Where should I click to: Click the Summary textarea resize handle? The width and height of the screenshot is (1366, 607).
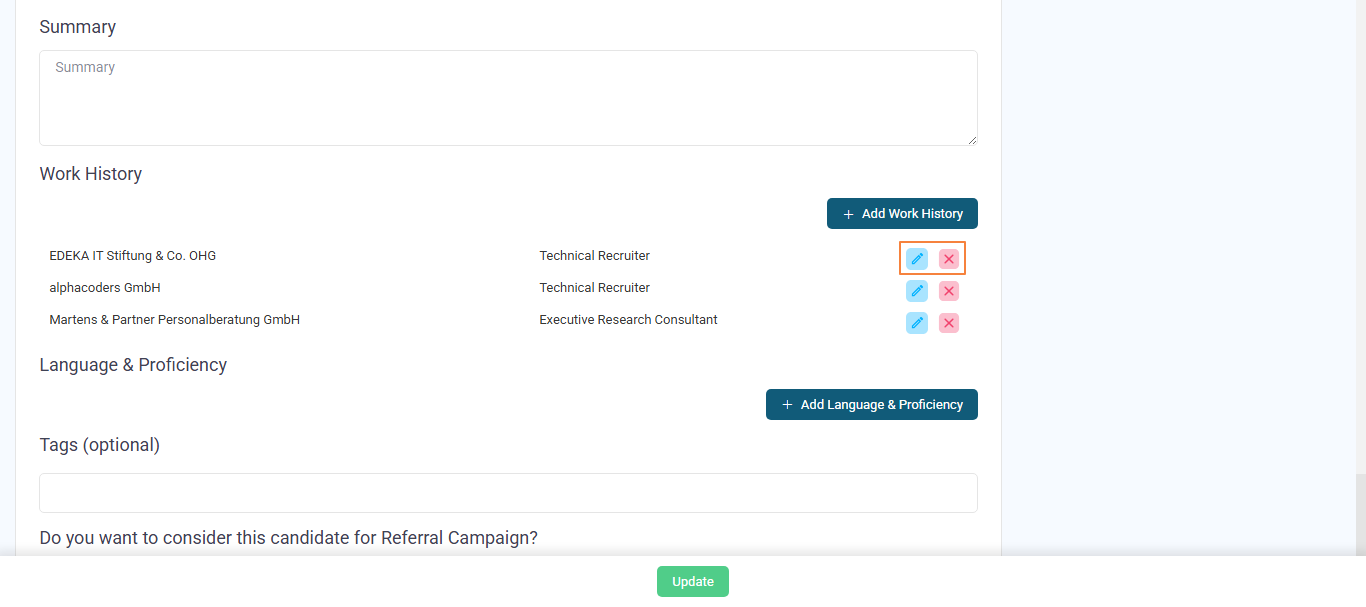(x=972, y=140)
